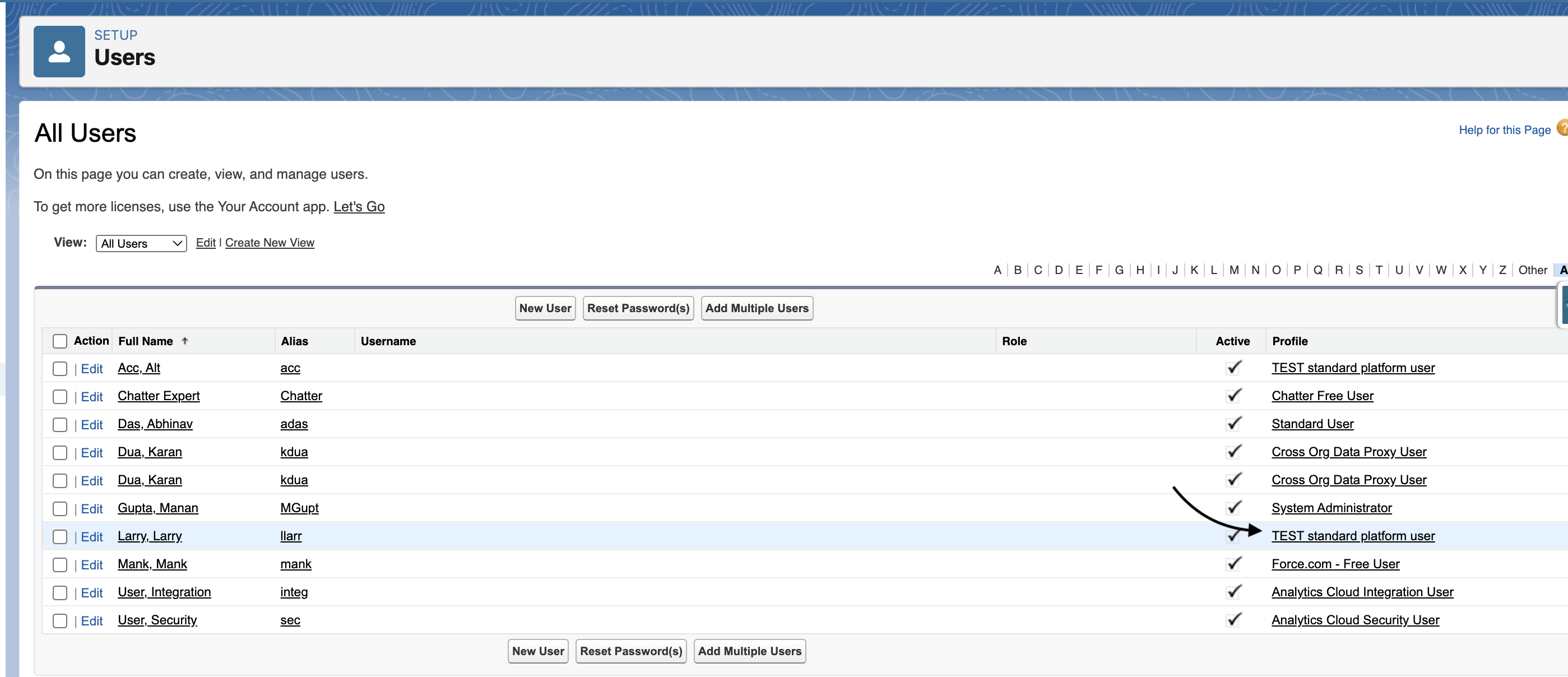Click the help question mark icon
Image resolution: width=1568 pixels, height=677 pixels.
[x=1561, y=128]
